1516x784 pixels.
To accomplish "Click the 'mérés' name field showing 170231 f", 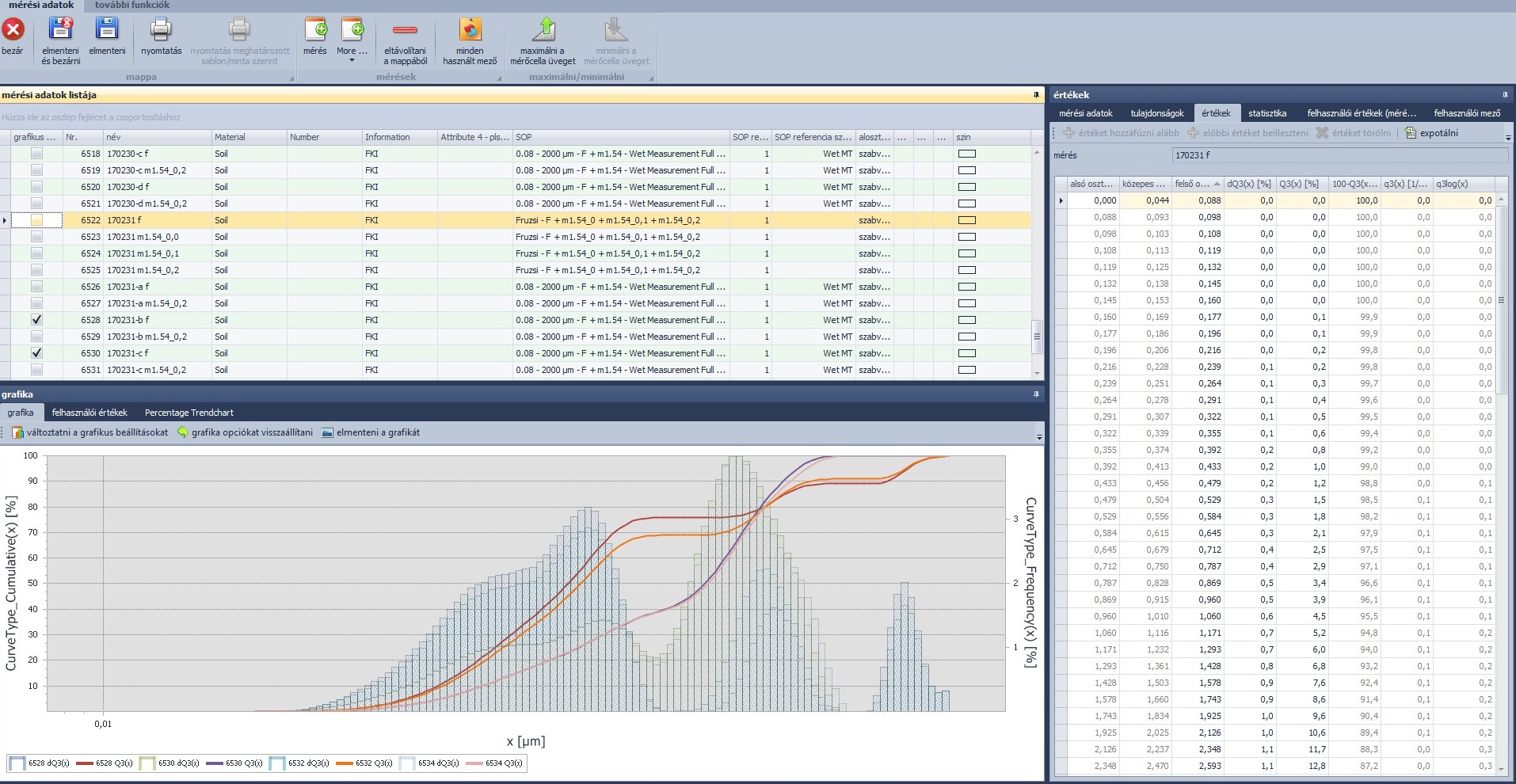I will tap(1339, 155).
